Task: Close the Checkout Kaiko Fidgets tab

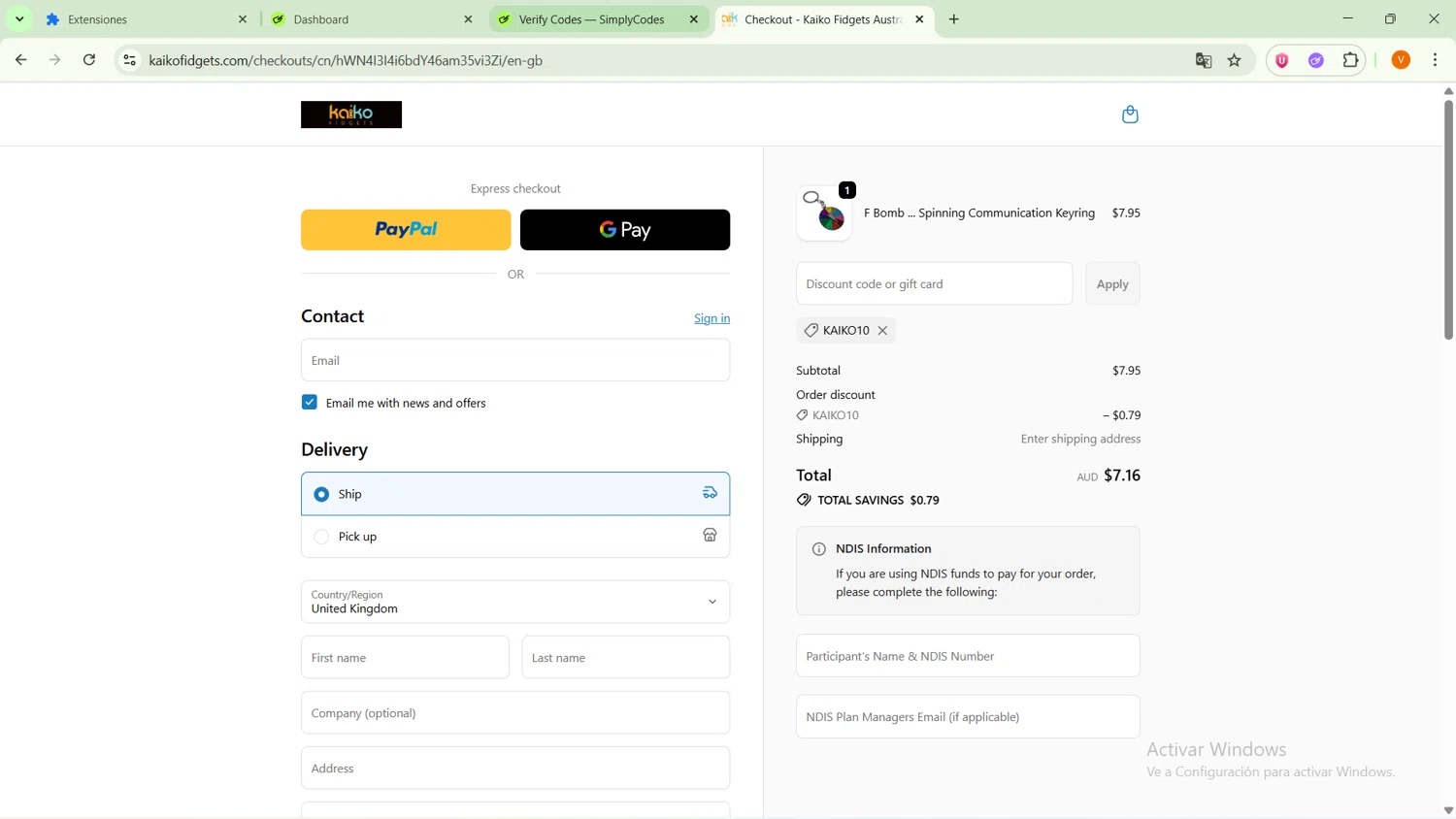Action: 919,19
